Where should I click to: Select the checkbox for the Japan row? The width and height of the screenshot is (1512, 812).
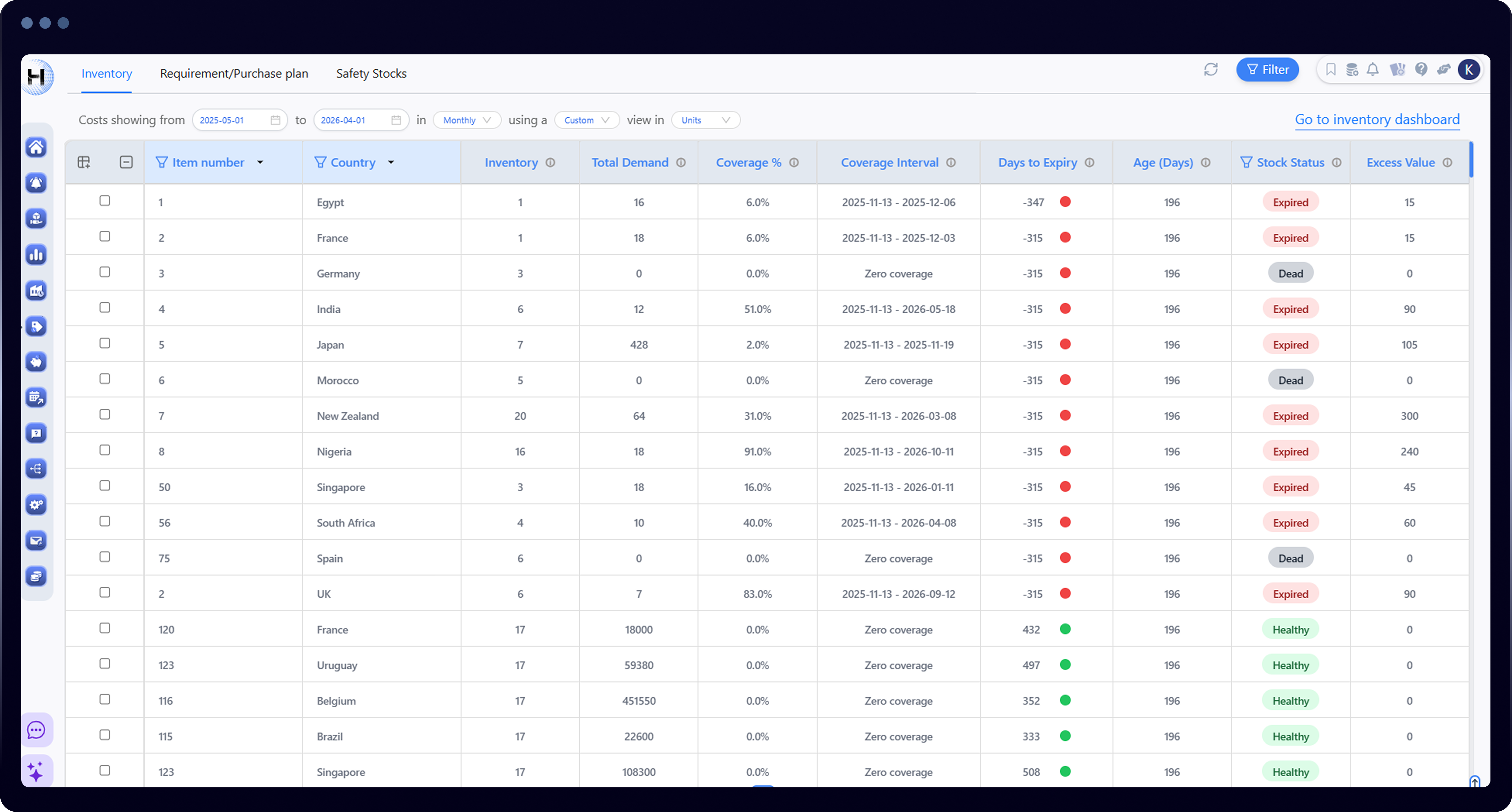pos(104,344)
